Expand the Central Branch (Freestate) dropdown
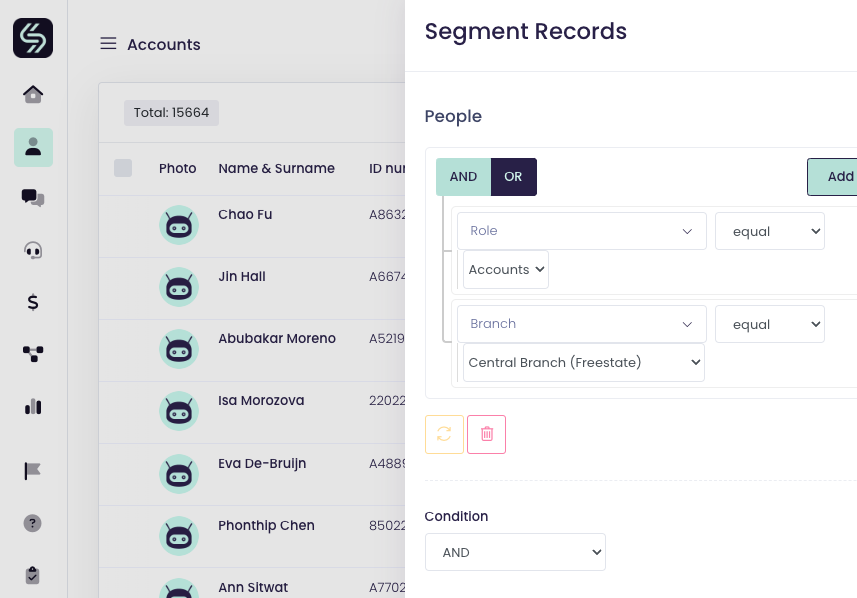Image resolution: width=857 pixels, height=598 pixels. pos(583,362)
